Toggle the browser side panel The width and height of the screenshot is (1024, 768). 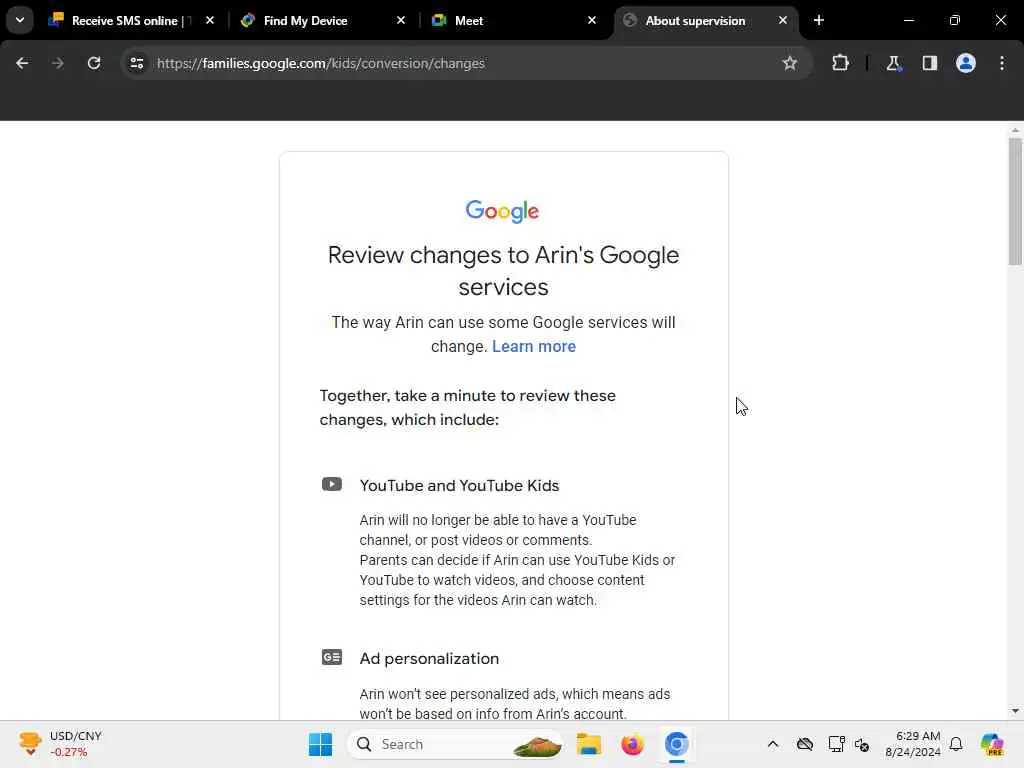click(x=929, y=63)
